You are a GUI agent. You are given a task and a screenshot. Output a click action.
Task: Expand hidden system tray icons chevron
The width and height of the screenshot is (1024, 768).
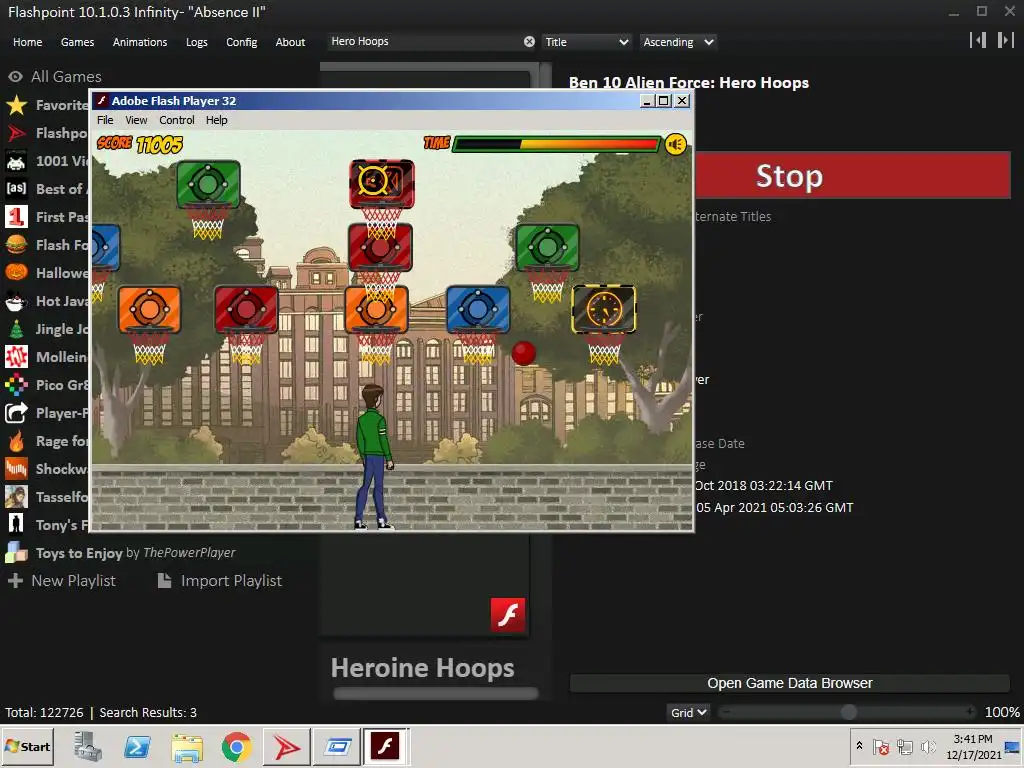click(x=859, y=746)
